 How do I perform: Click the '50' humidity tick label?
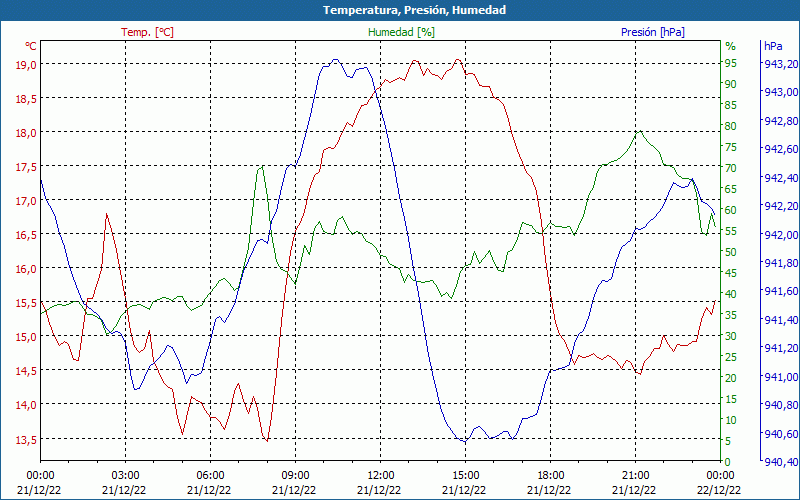point(731,252)
